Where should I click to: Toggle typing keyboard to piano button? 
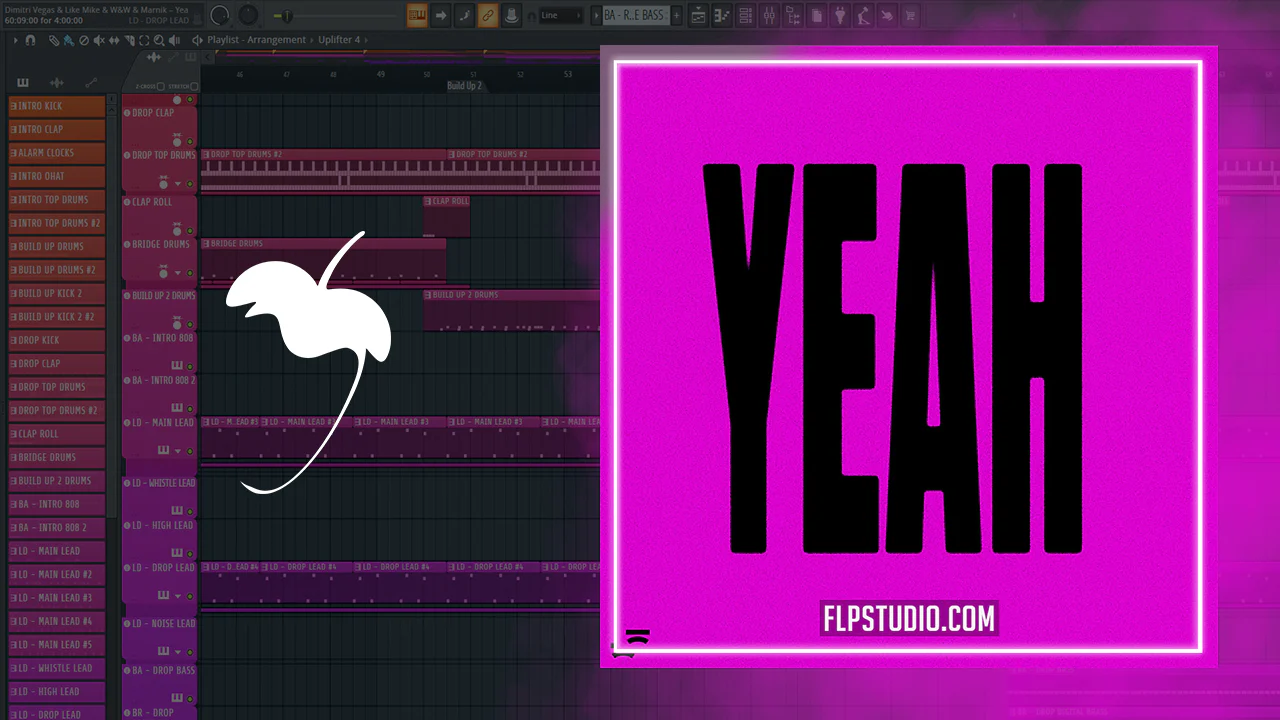point(417,15)
